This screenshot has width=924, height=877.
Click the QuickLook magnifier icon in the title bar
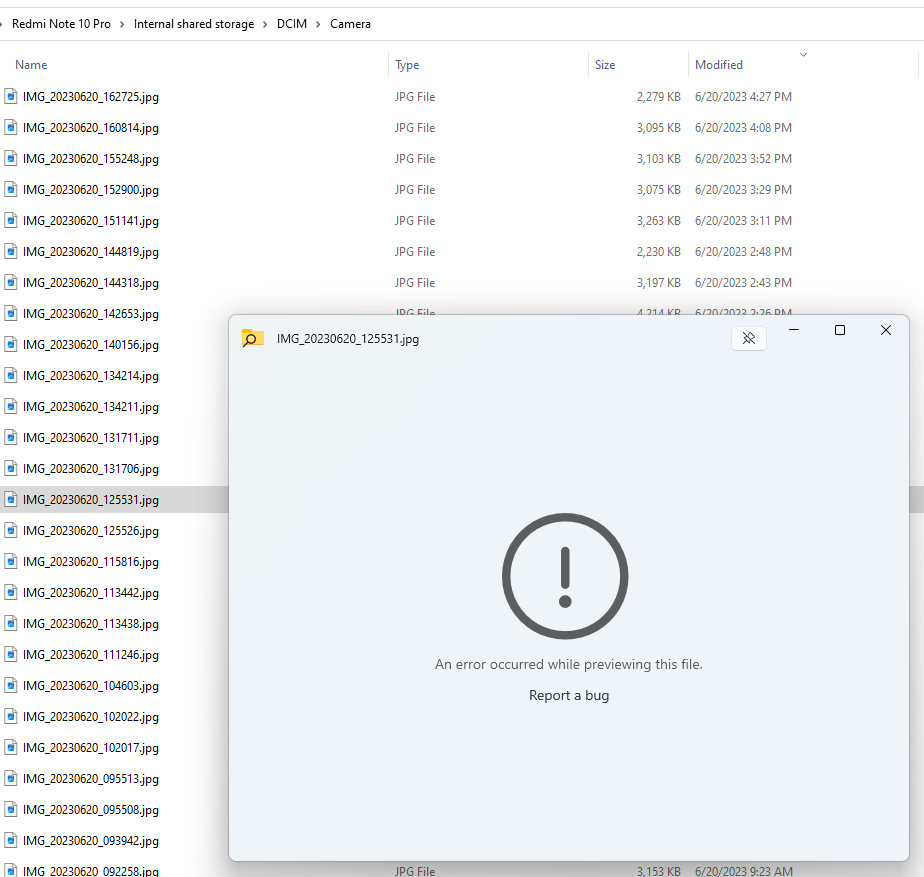pos(252,339)
